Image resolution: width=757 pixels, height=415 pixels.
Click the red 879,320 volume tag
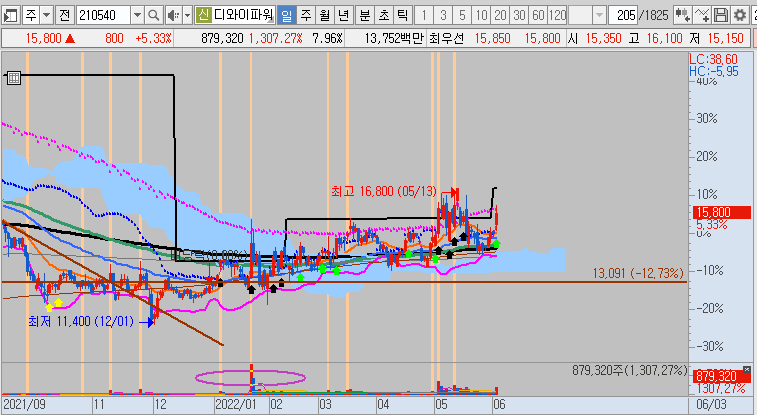click(722, 376)
